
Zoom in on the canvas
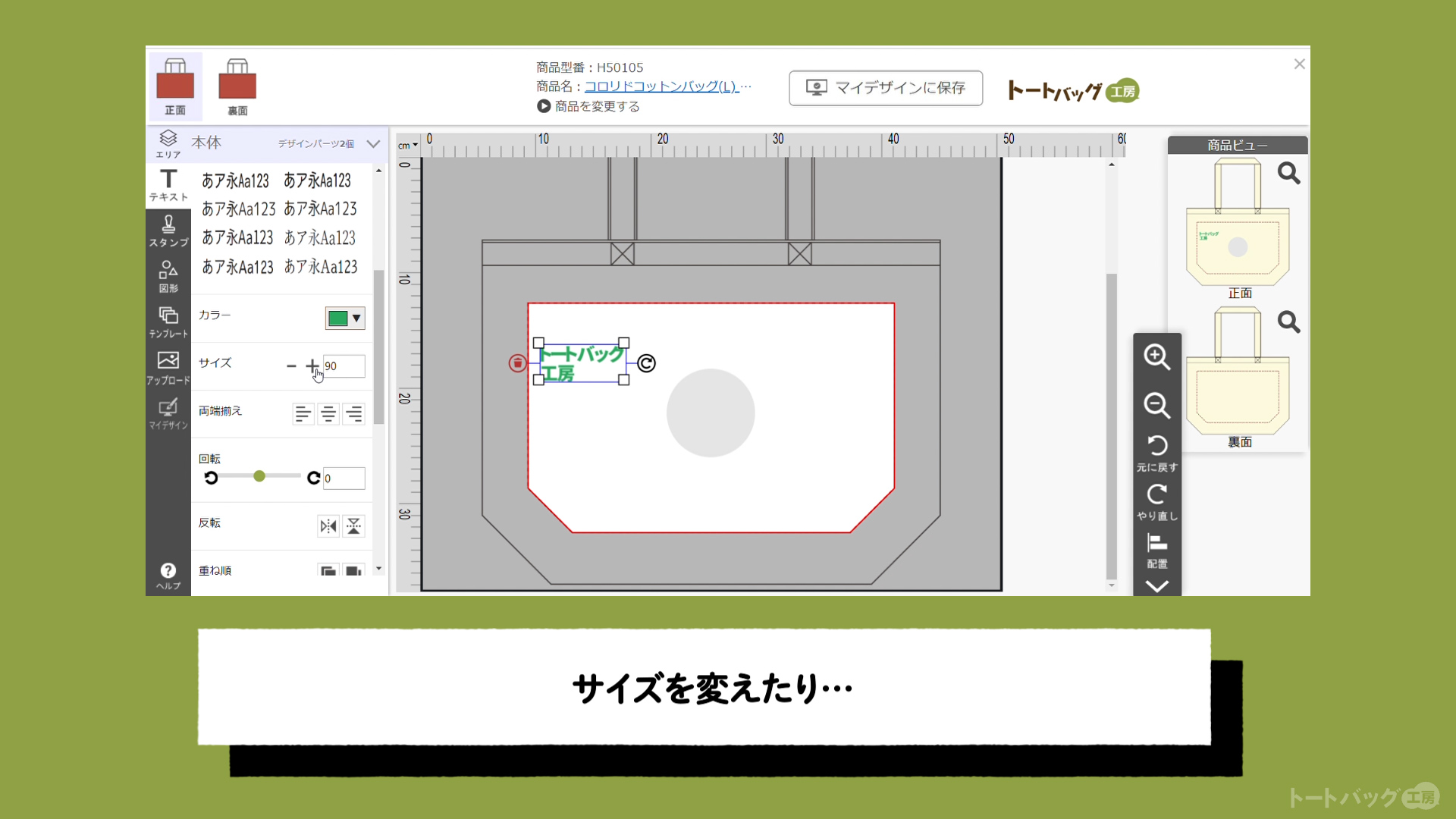tap(1156, 356)
